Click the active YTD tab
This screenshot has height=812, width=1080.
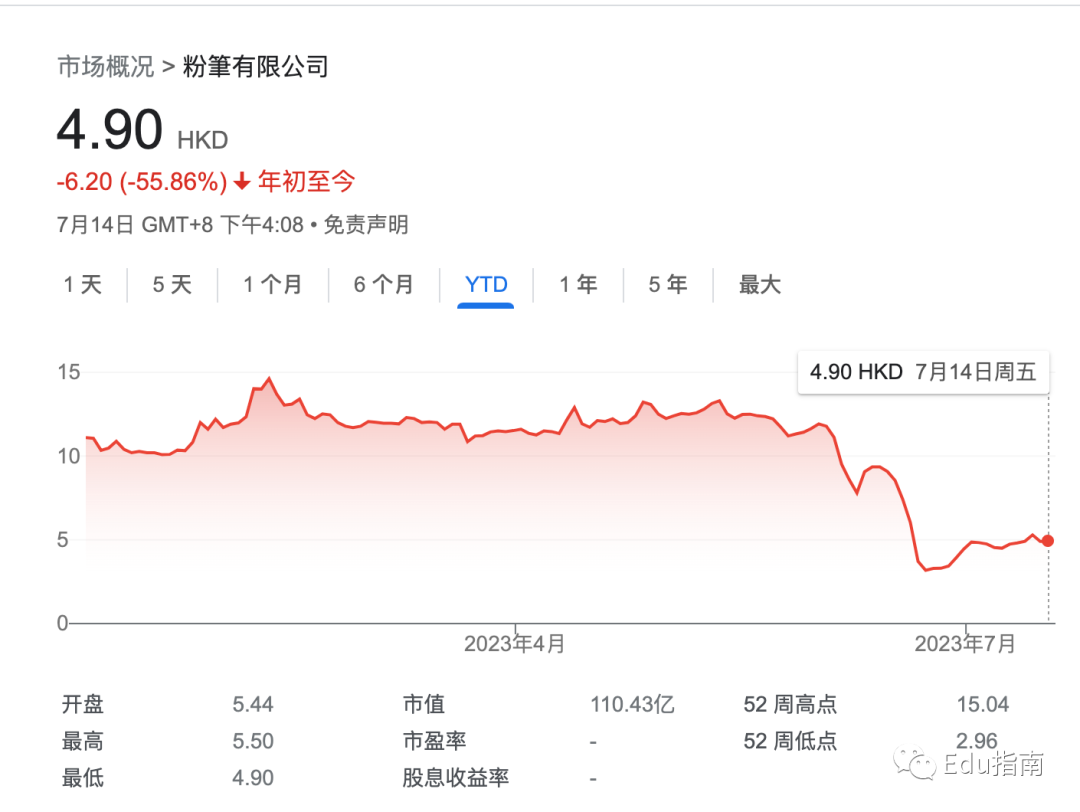(486, 285)
